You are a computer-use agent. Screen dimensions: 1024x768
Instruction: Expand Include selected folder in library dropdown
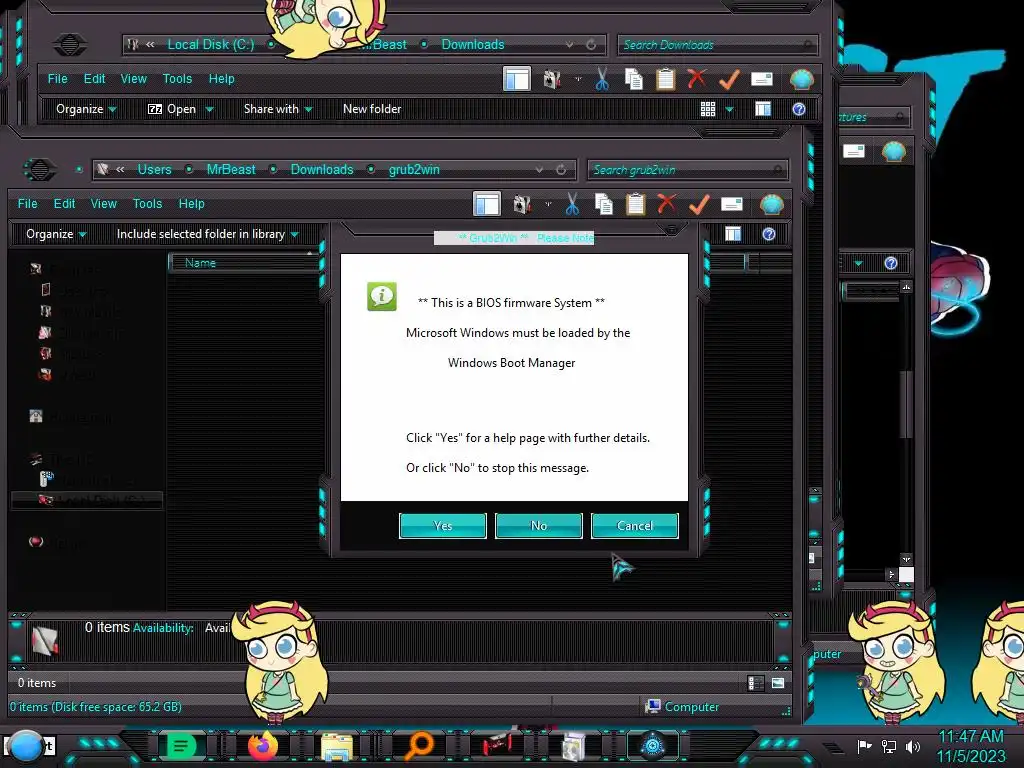point(208,234)
